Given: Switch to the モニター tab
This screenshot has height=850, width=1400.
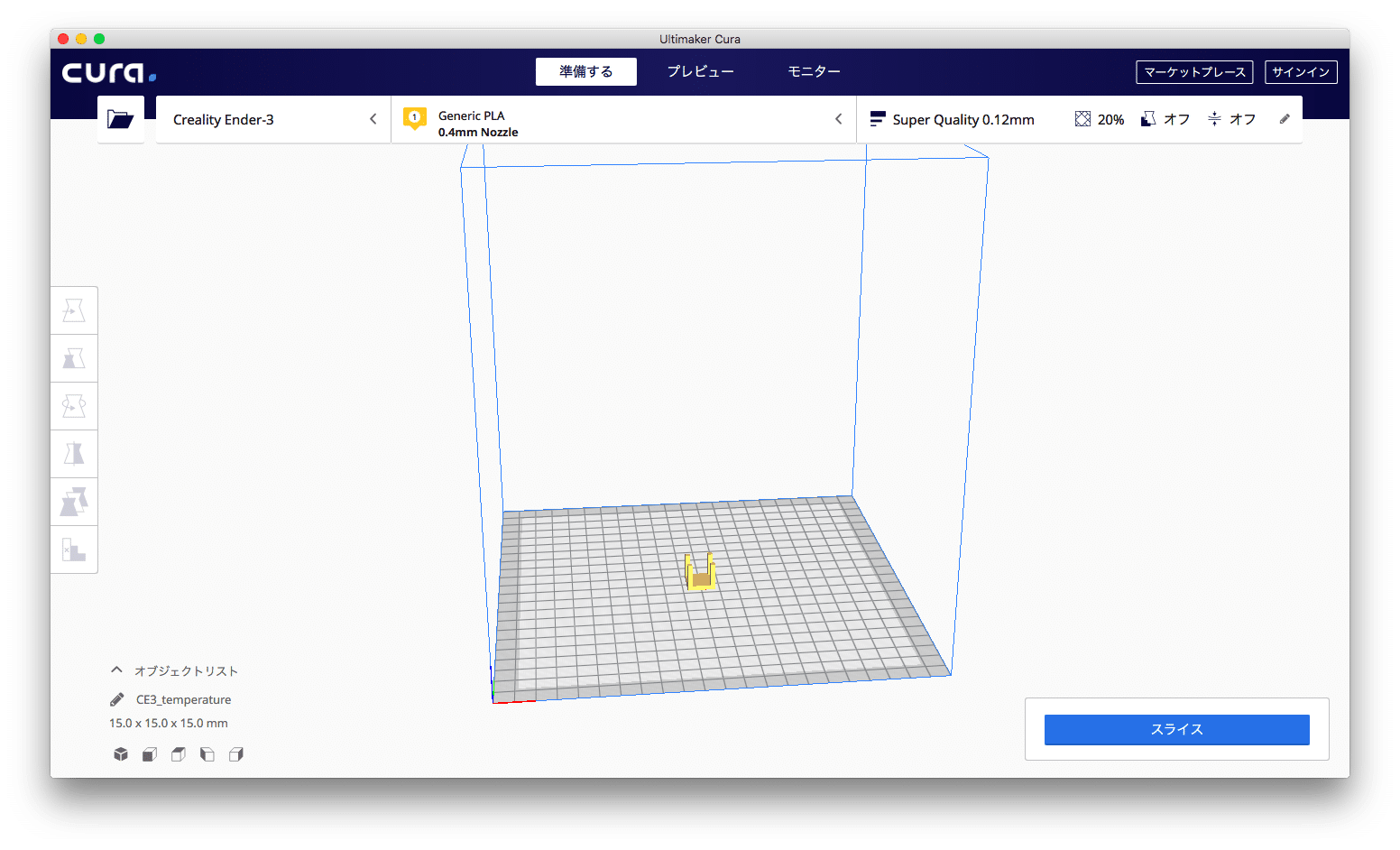Looking at the screenshot, I should pos(814,71).
